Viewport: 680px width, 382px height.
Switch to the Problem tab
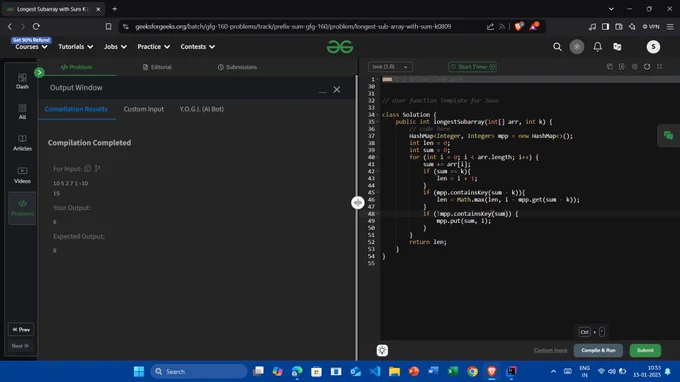[x=76, y=67]
